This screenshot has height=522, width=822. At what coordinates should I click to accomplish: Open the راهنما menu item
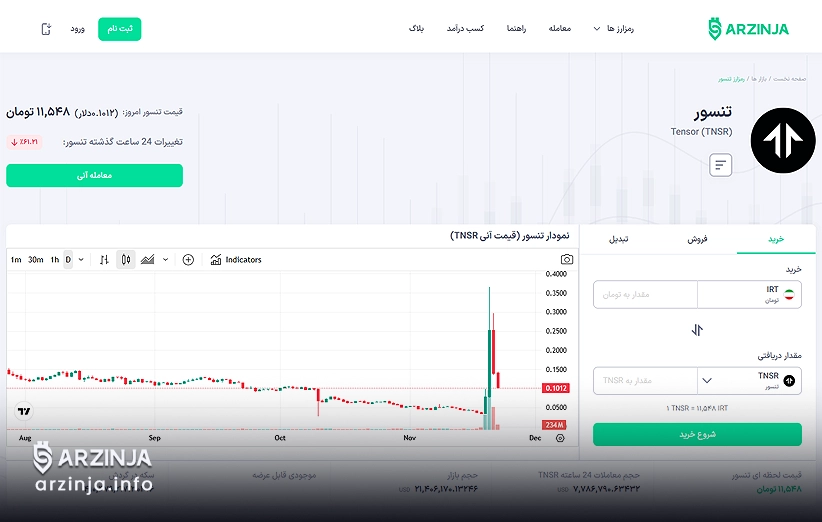tap(516, 29)
